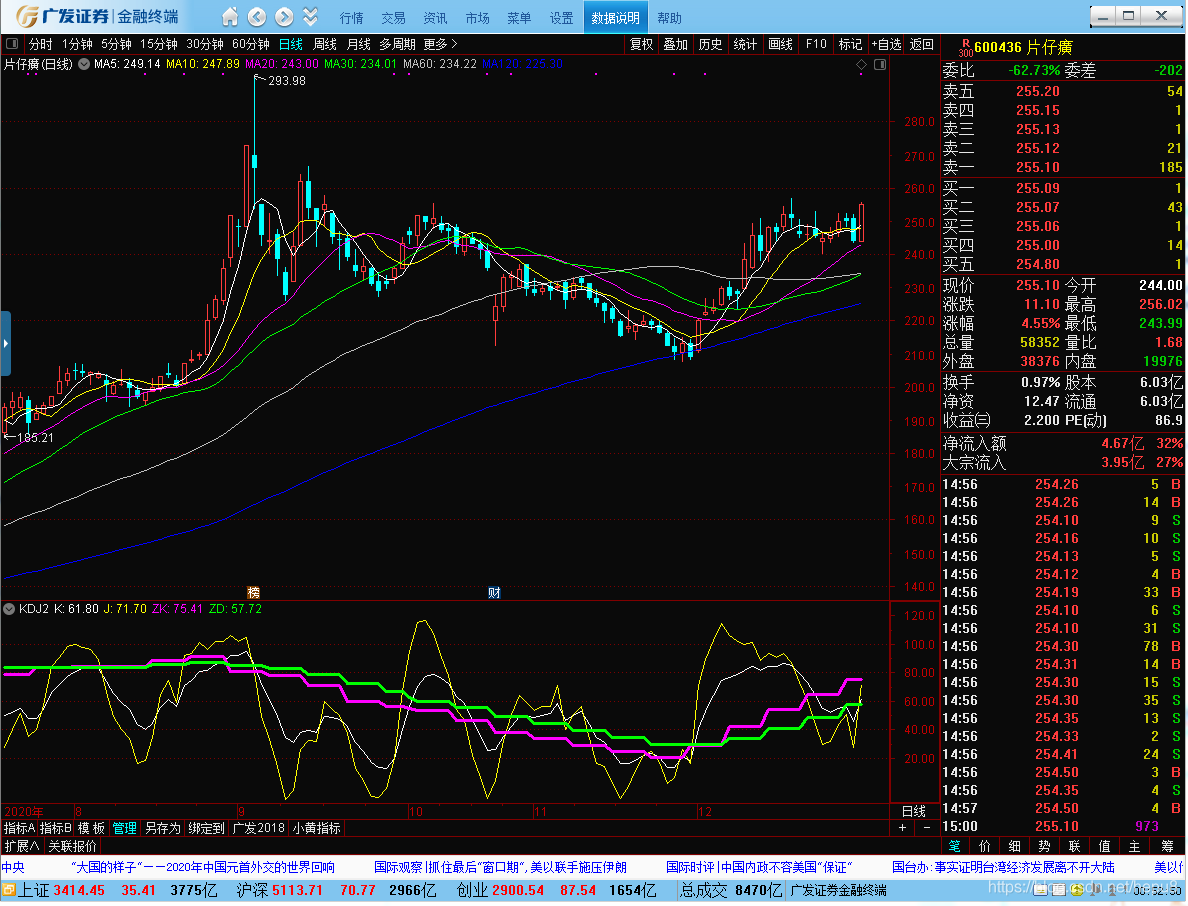This screenshot has height=906, width=1188.
Task: Open F10 company information
Action: click(x=816, y=44)
